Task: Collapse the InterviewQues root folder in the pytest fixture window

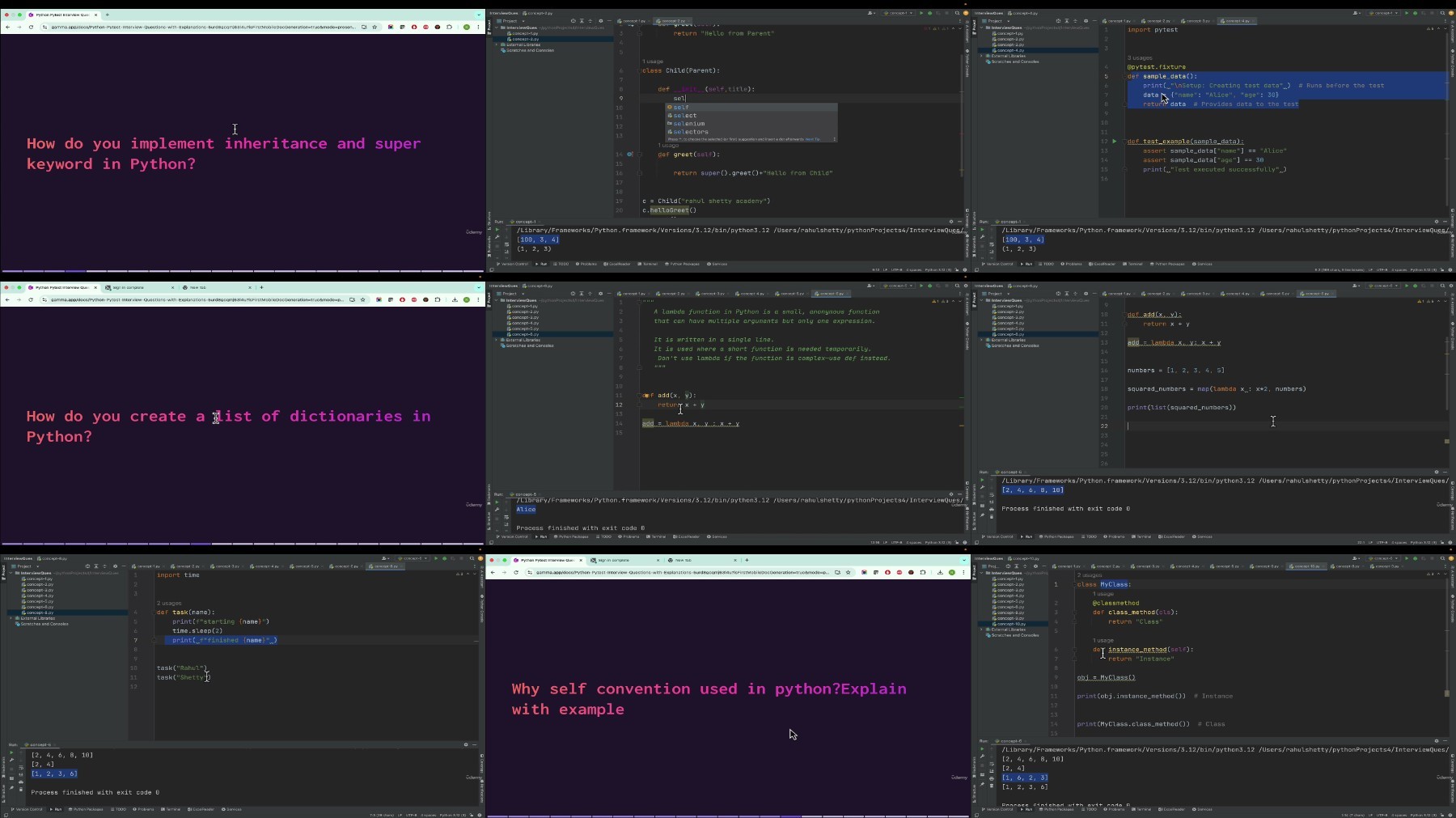Action: (x=982, y=28)
